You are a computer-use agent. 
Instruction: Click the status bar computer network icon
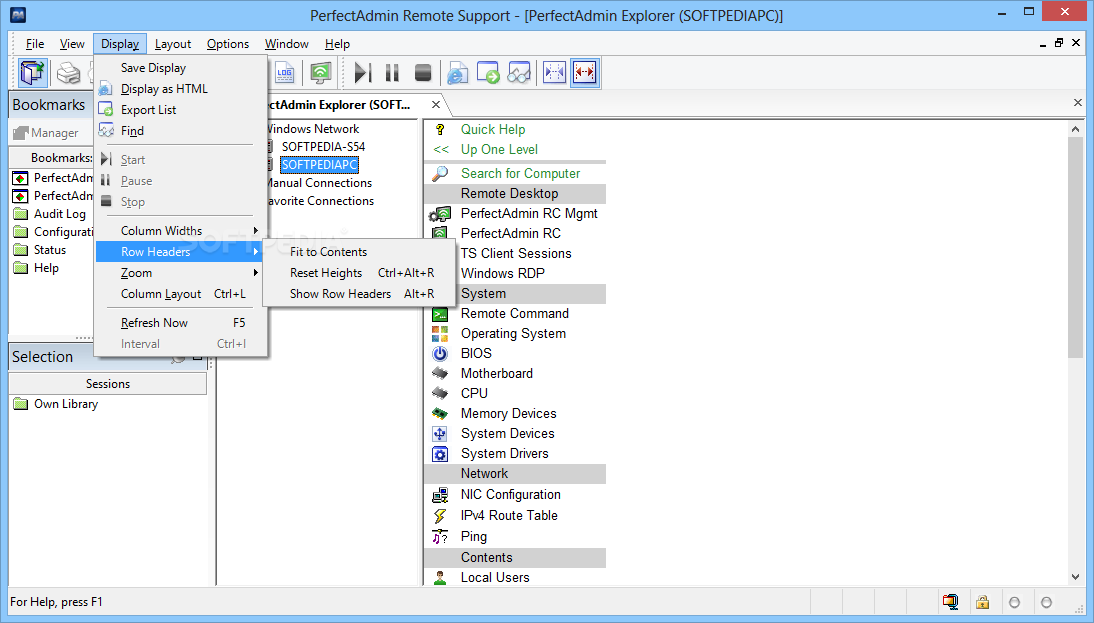pyautogui.click(x=950, y=602)
